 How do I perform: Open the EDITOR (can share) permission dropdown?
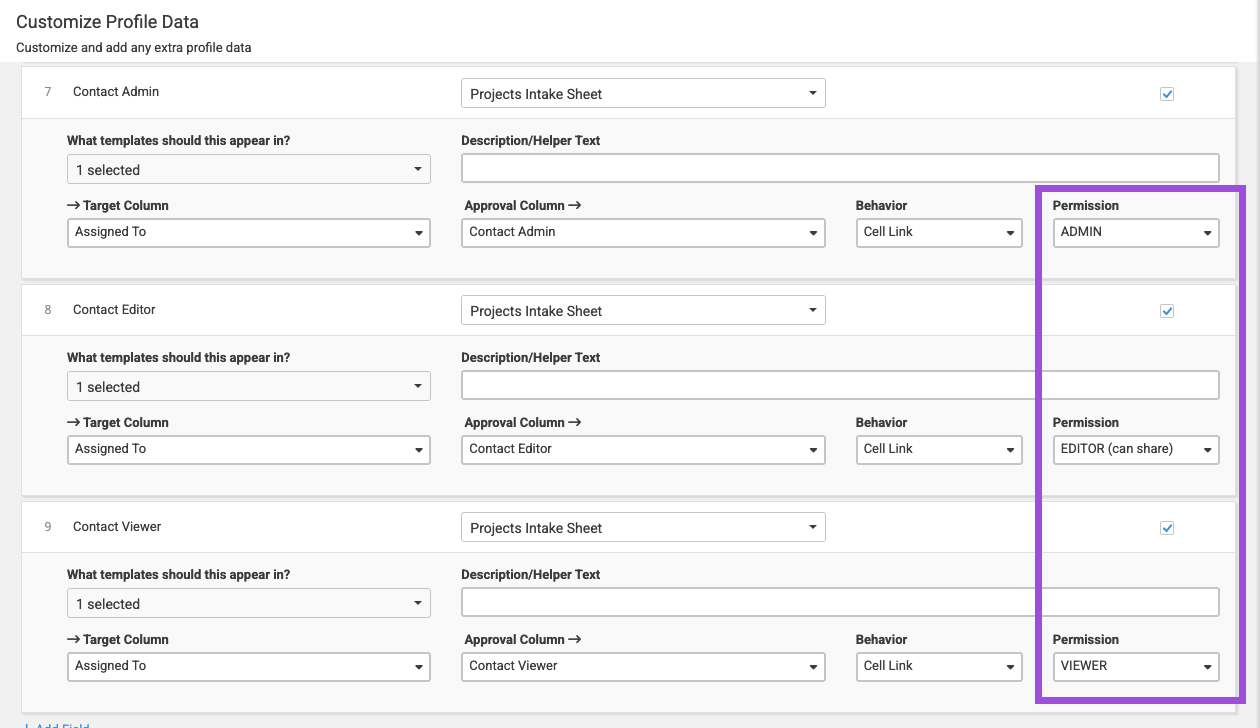[1135, 449]
